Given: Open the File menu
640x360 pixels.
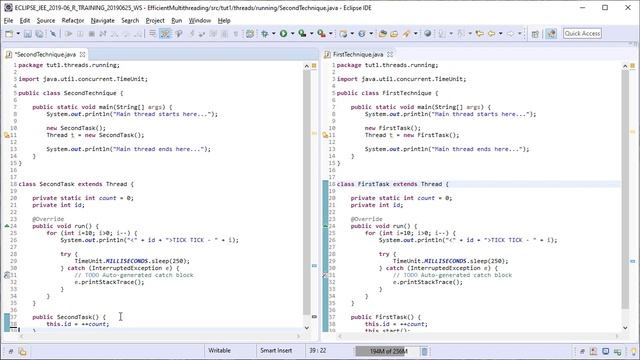Looking at the screenshot, I should tap(8, 20).
